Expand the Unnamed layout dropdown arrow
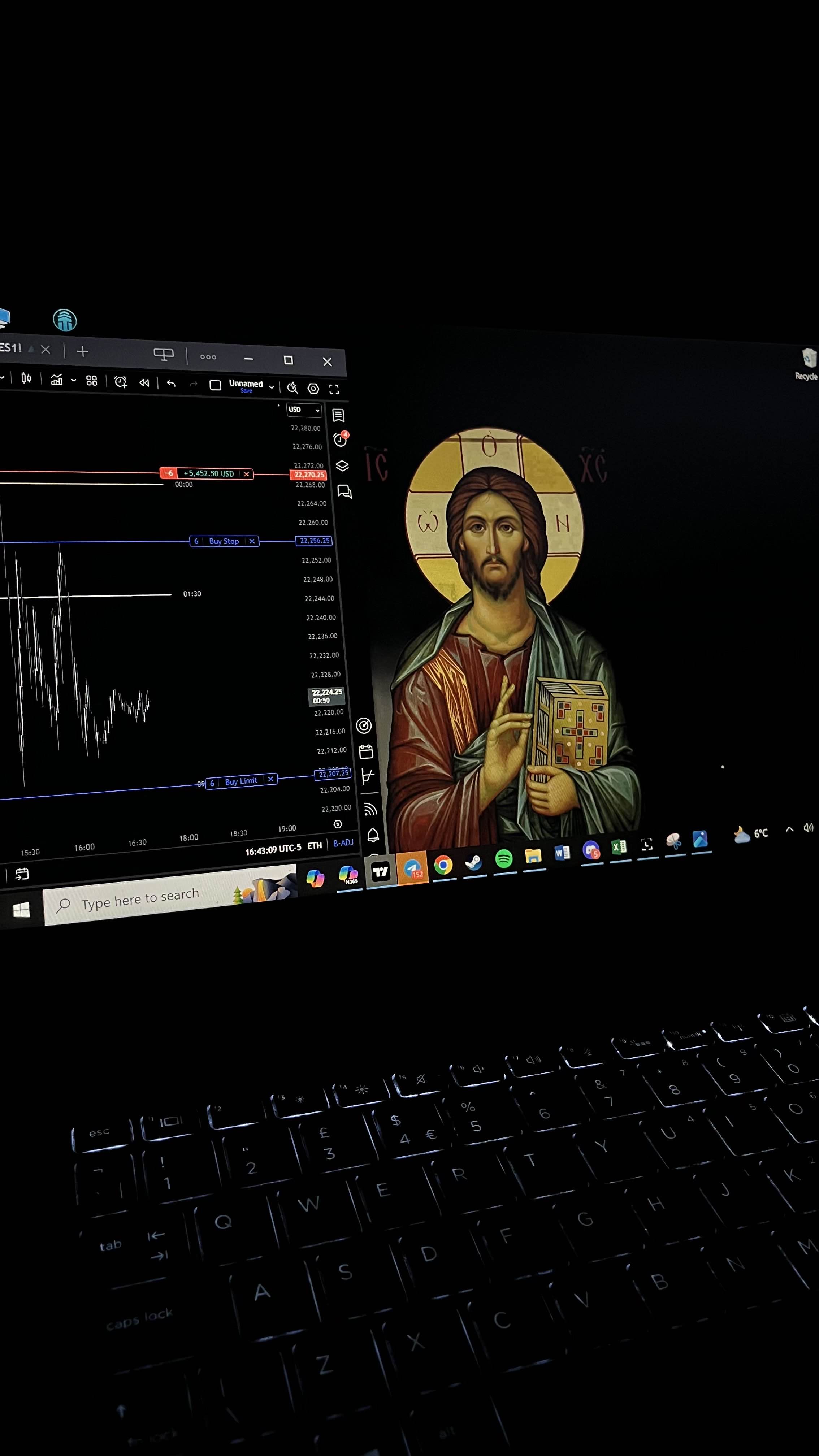The image size is (819, 1456). 271,387
